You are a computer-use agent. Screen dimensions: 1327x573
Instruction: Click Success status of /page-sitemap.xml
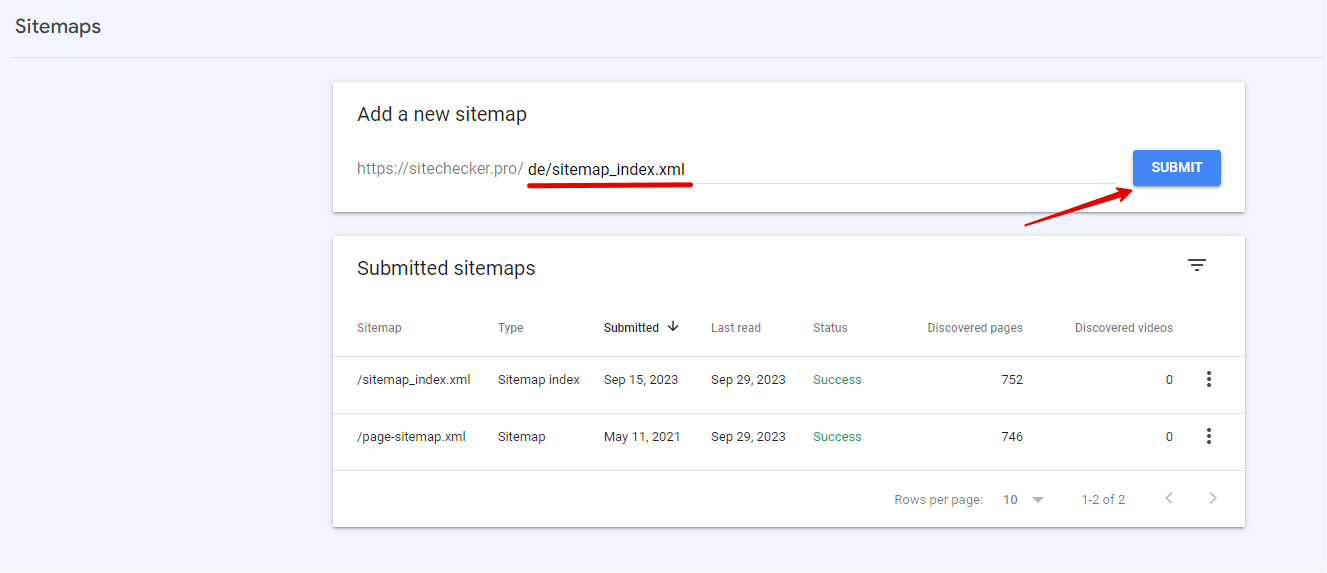(x=837, y=437)
